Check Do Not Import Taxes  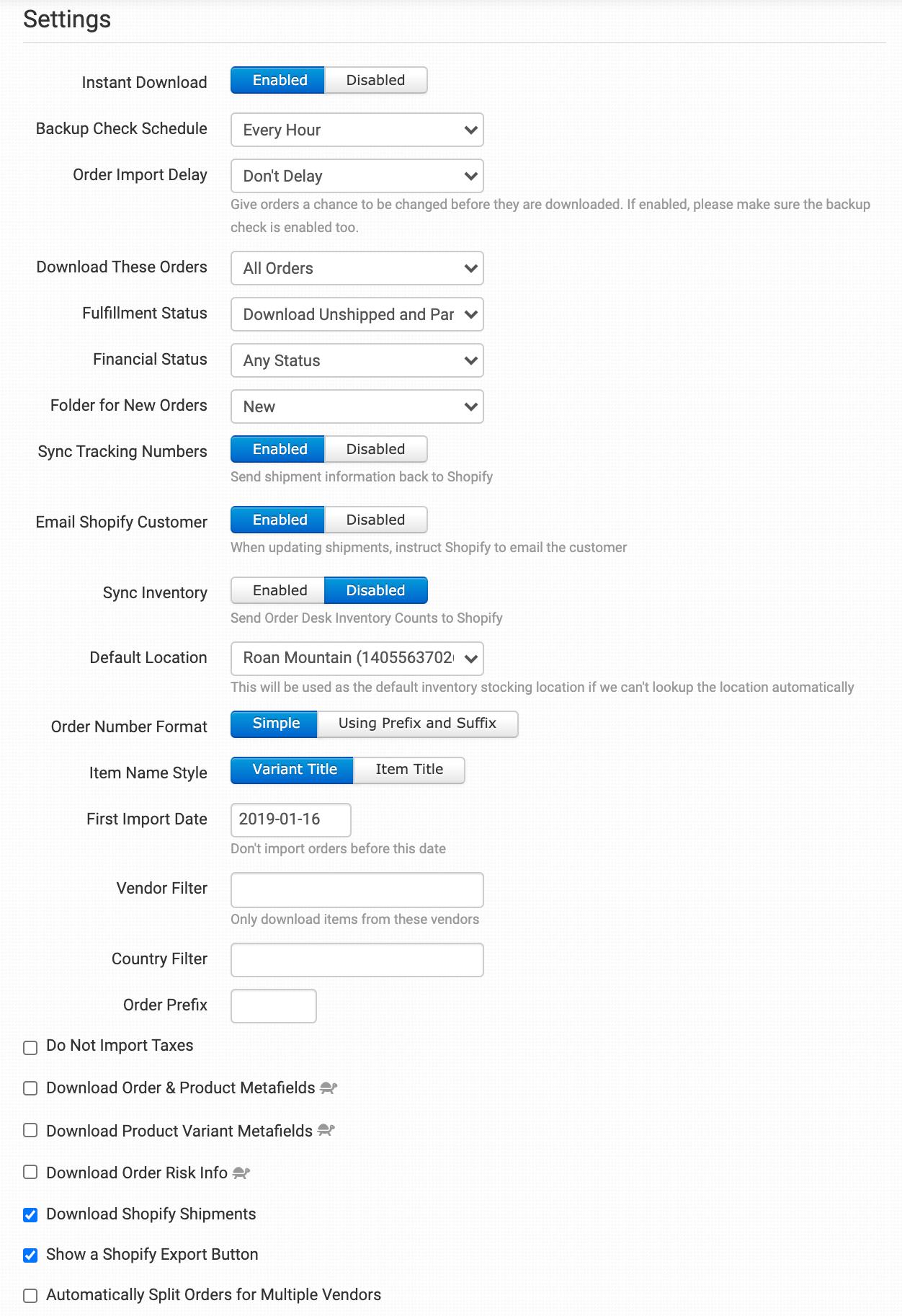pos(30,1047)
